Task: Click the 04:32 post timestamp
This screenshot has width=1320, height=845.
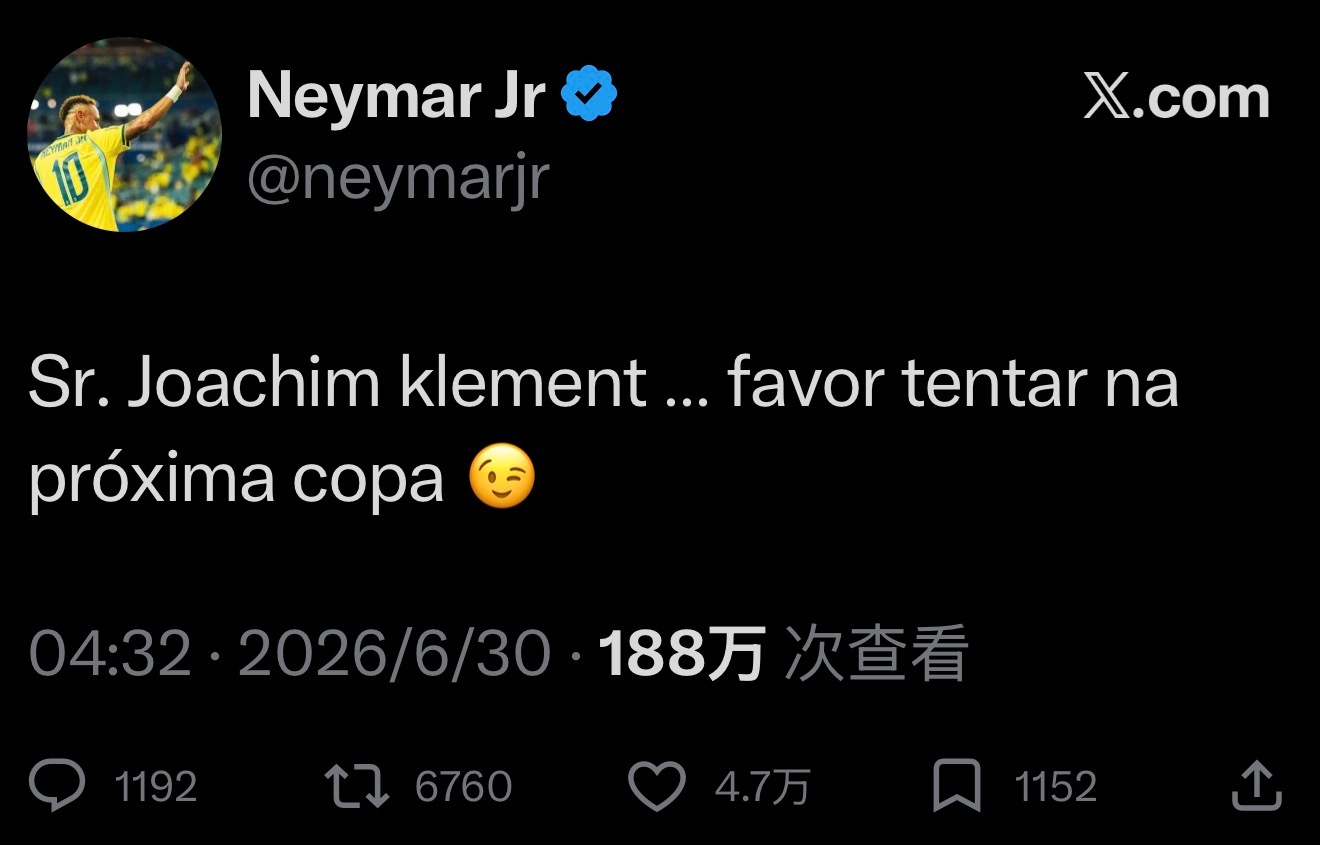Action: (x=110, y=654)
